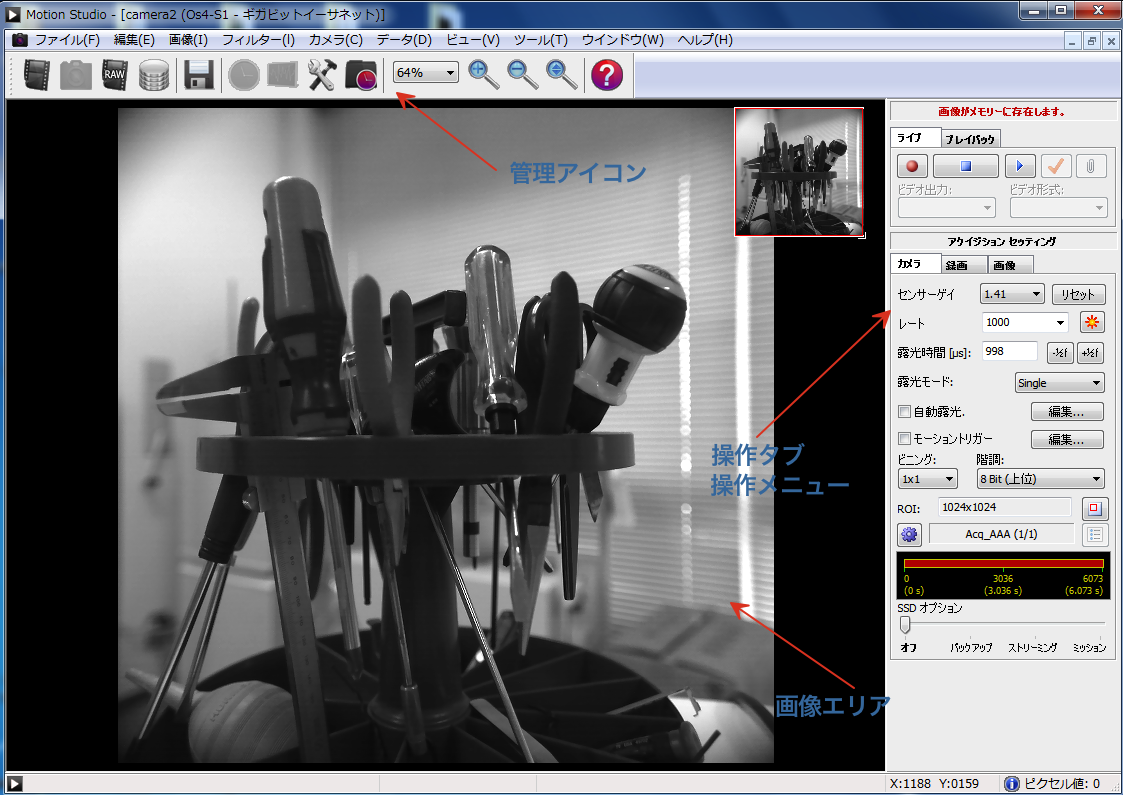Click the zoom out magnifier
The height and width of the screenshot is (795, 1123).
pyautogui.click(x=522, y=74)
